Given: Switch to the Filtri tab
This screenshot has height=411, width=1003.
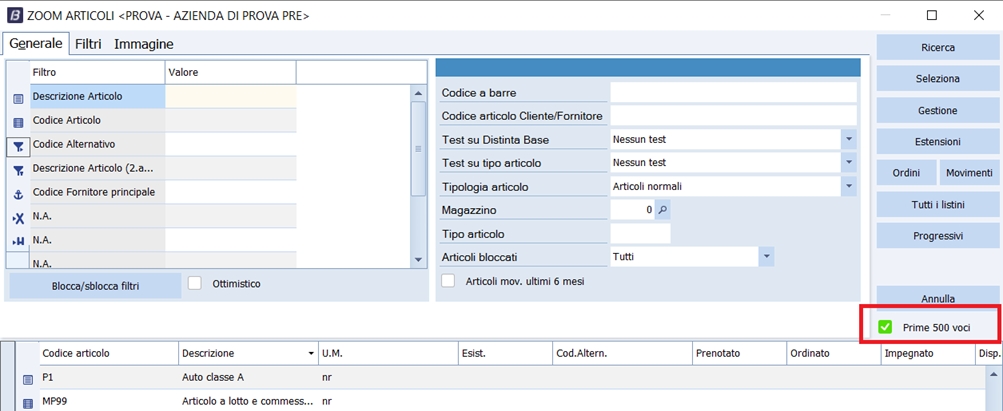Looking at the screenshot, I should [x=88, y=44].
